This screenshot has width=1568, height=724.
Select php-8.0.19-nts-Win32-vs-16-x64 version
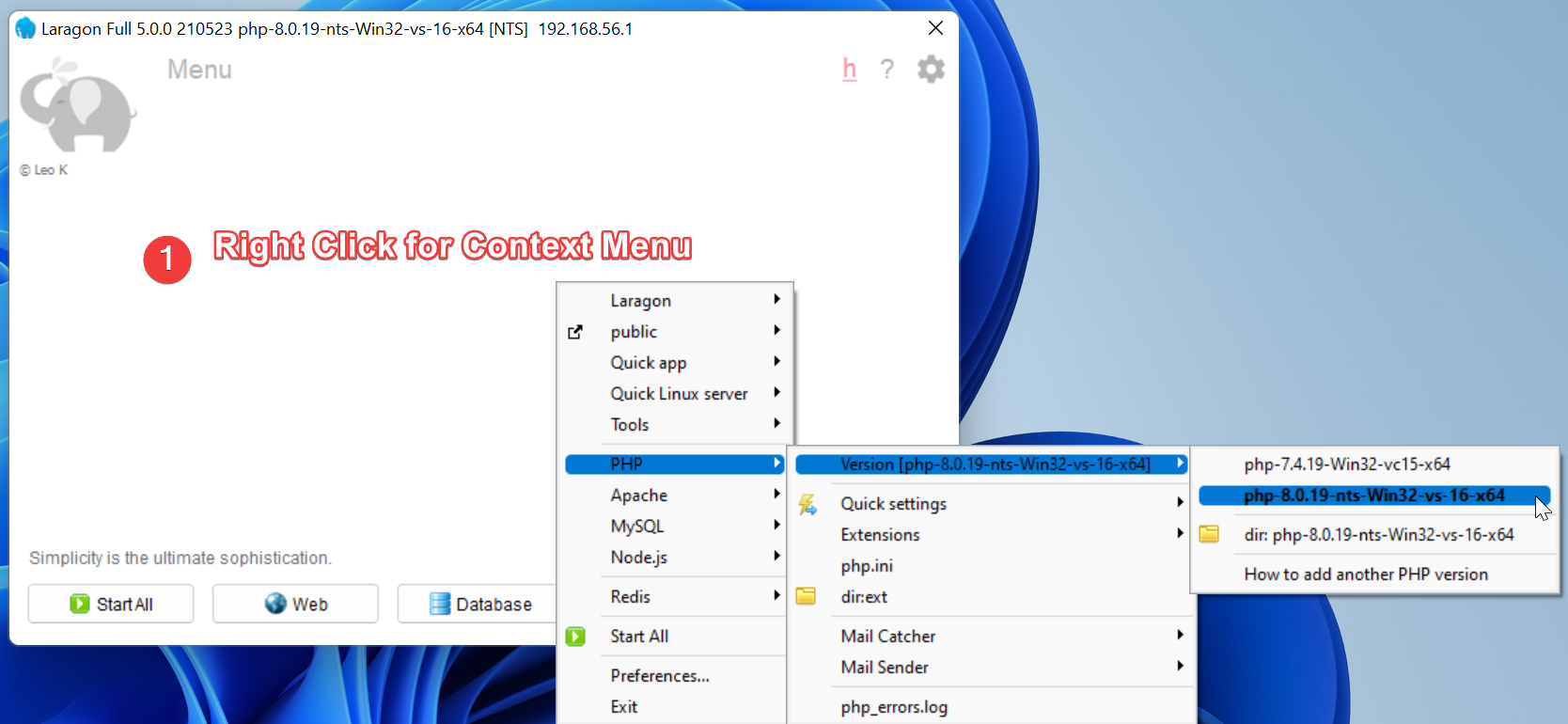(x=1374, y=496)
